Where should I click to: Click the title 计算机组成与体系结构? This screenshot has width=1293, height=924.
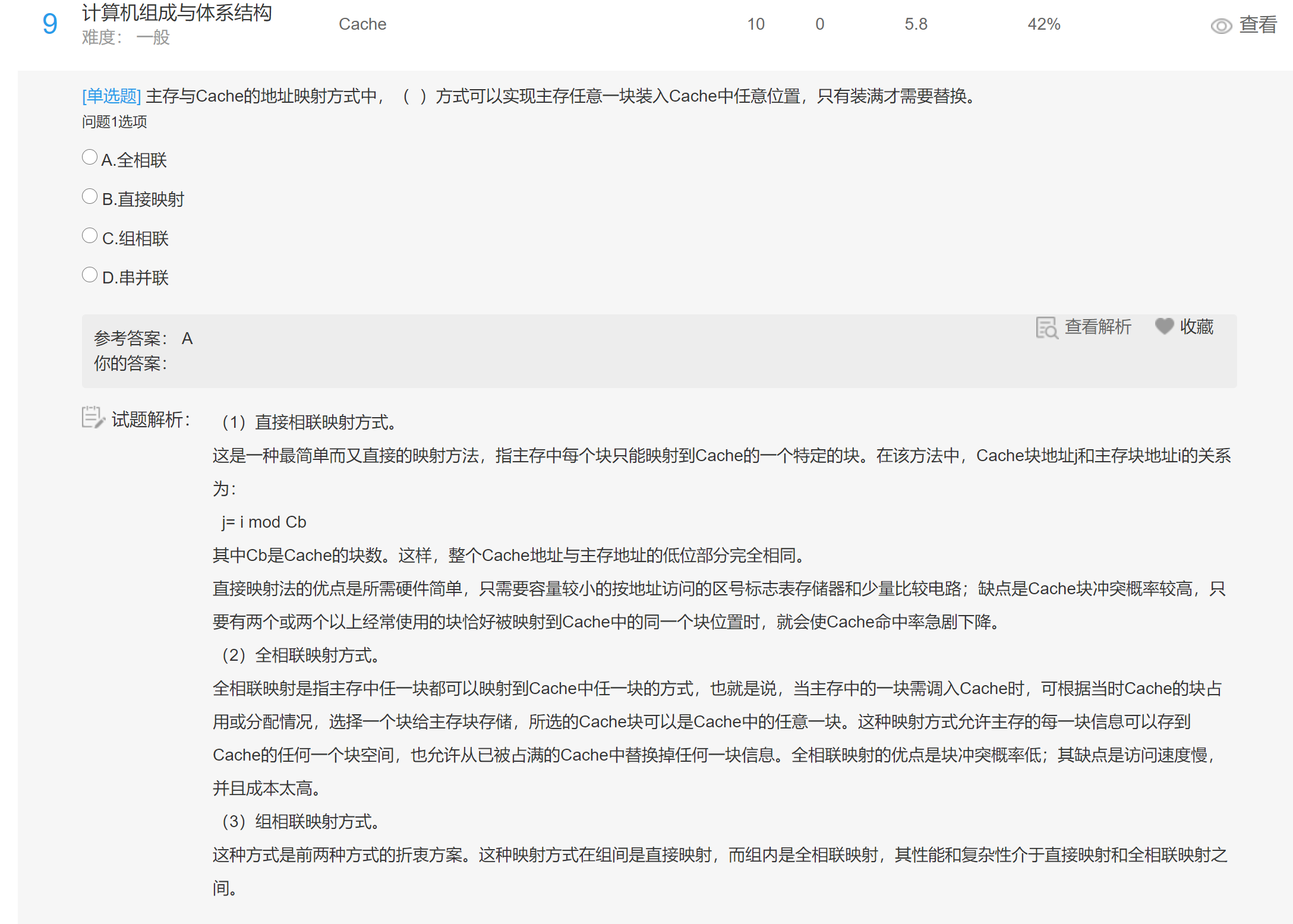tap(177, 12)
